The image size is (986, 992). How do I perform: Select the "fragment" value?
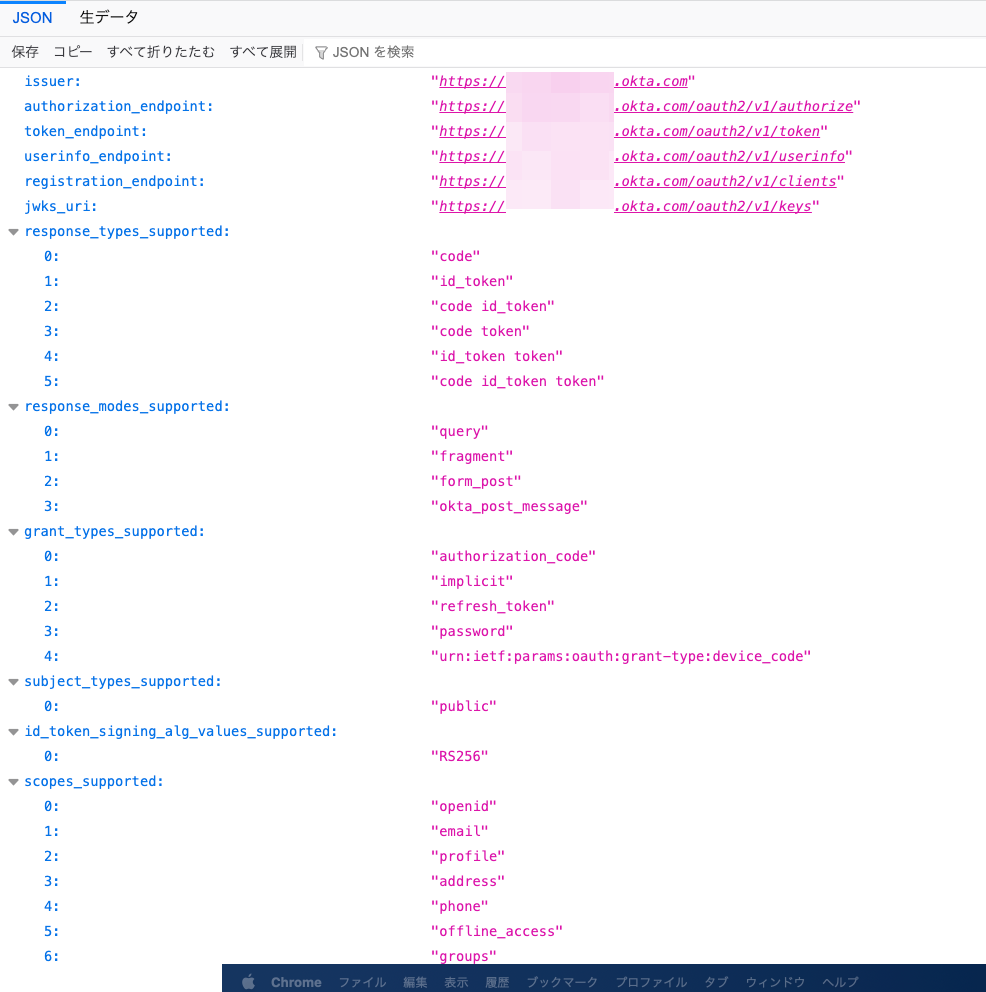472,456
